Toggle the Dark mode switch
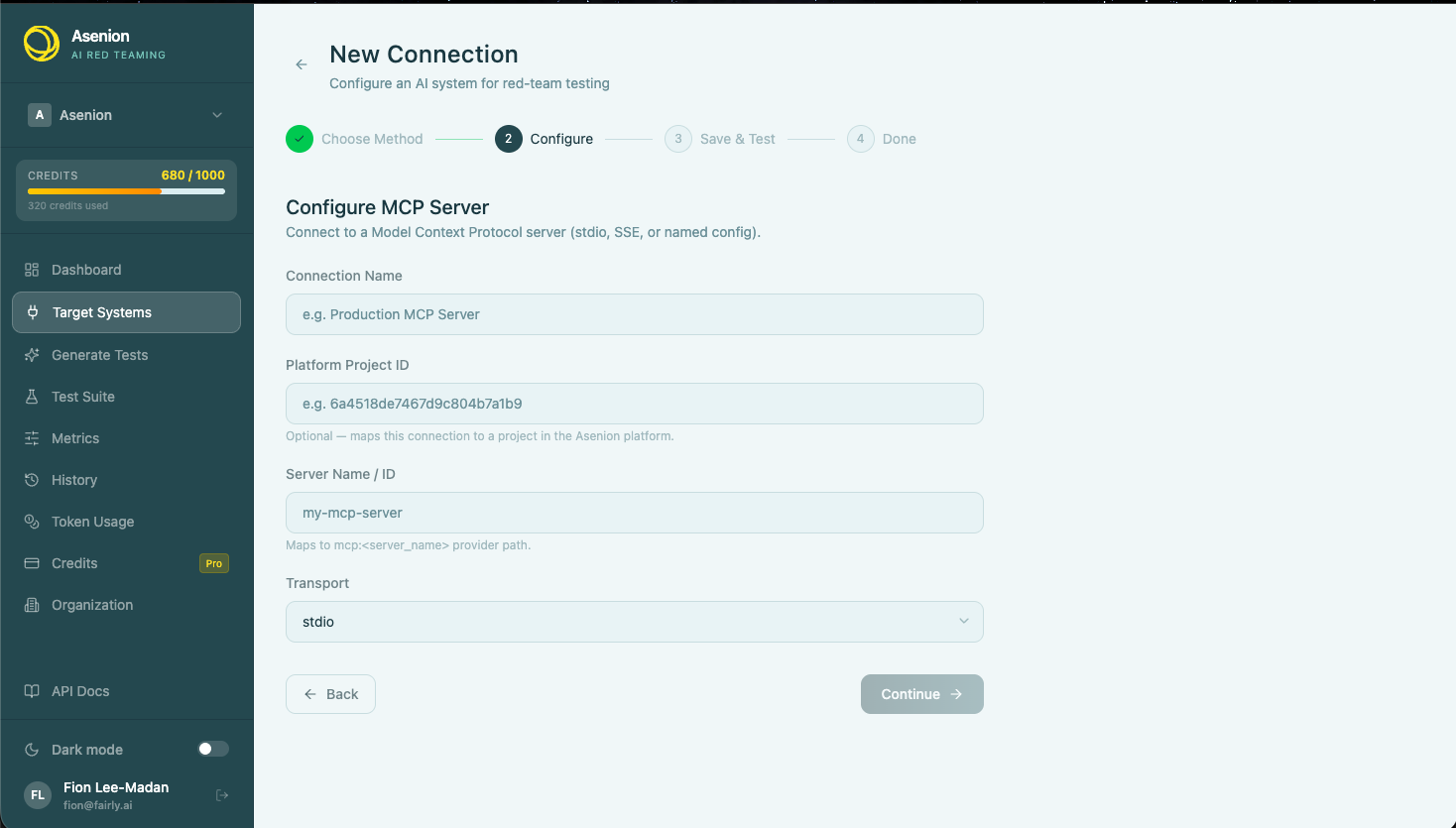This screenshot has width=1456, height=828. coord(212,749)
